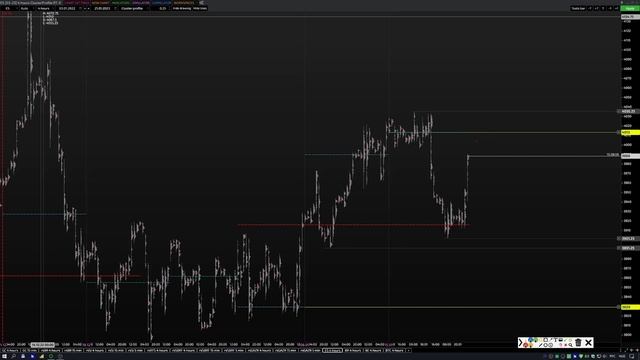Click the Hide lines button

click(200, 8)
